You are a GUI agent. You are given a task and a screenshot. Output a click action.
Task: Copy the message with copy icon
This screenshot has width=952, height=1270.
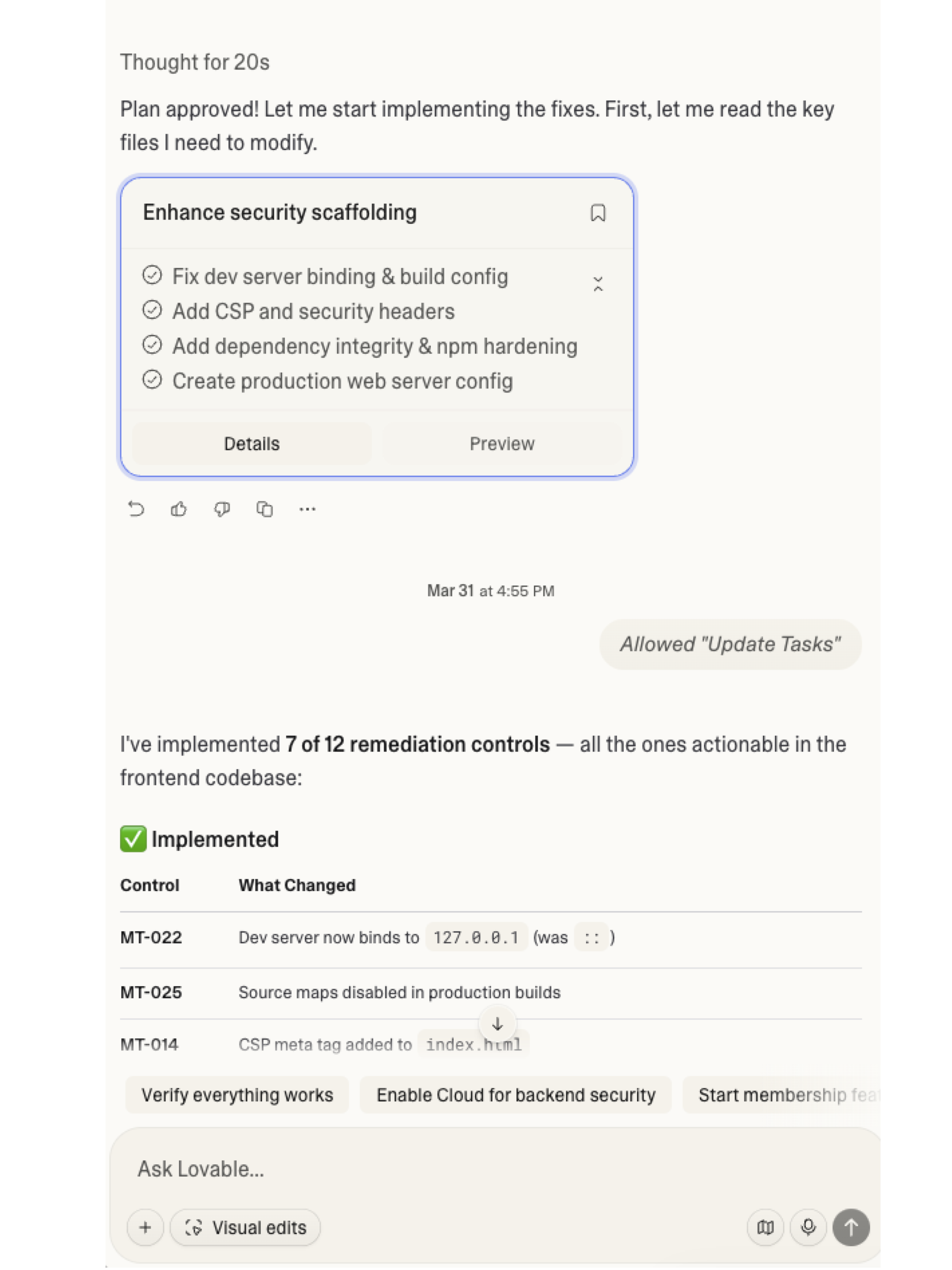pos(265,508)
